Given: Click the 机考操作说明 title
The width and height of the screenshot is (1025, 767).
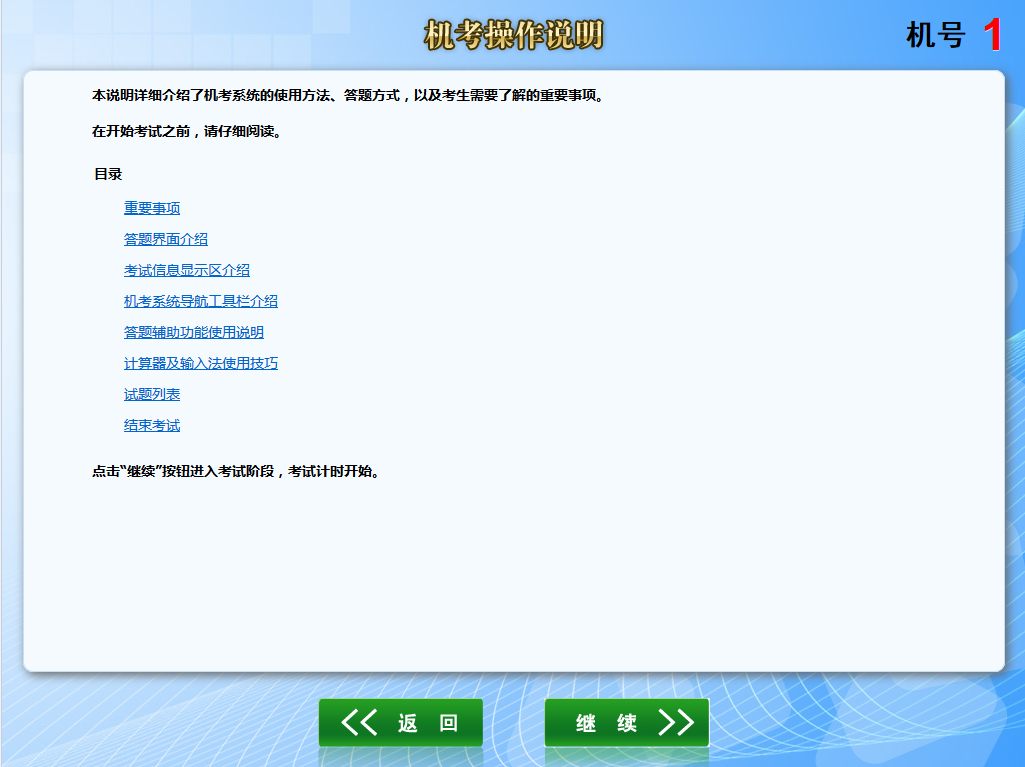Looking at the screenshot, I should [513, 35].
